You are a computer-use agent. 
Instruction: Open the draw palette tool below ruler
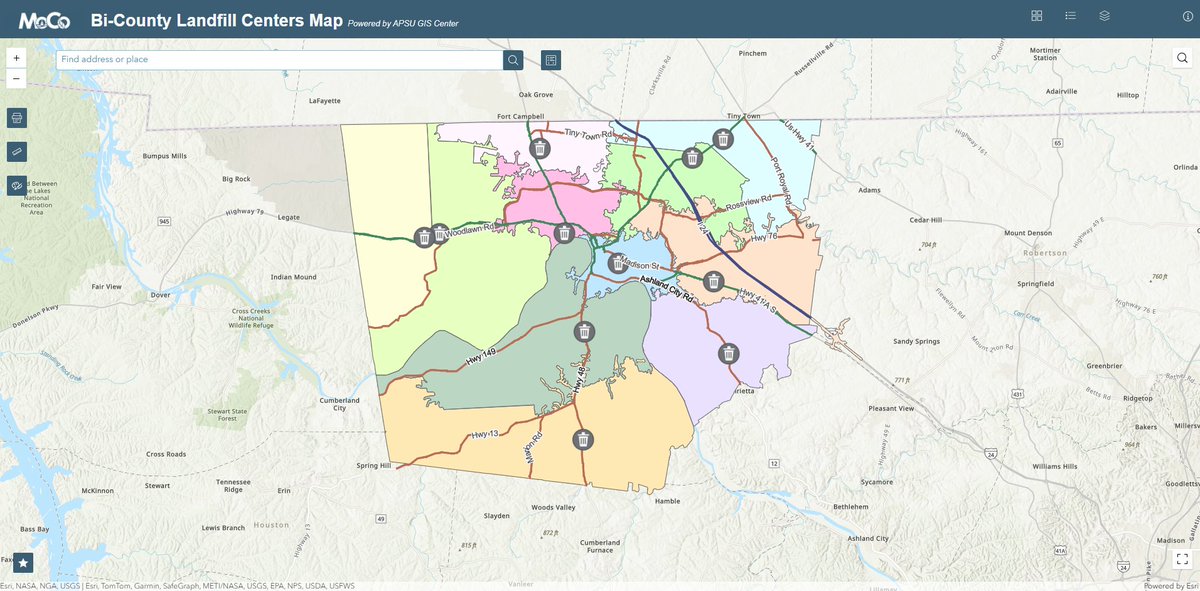[x=17, y=185]
